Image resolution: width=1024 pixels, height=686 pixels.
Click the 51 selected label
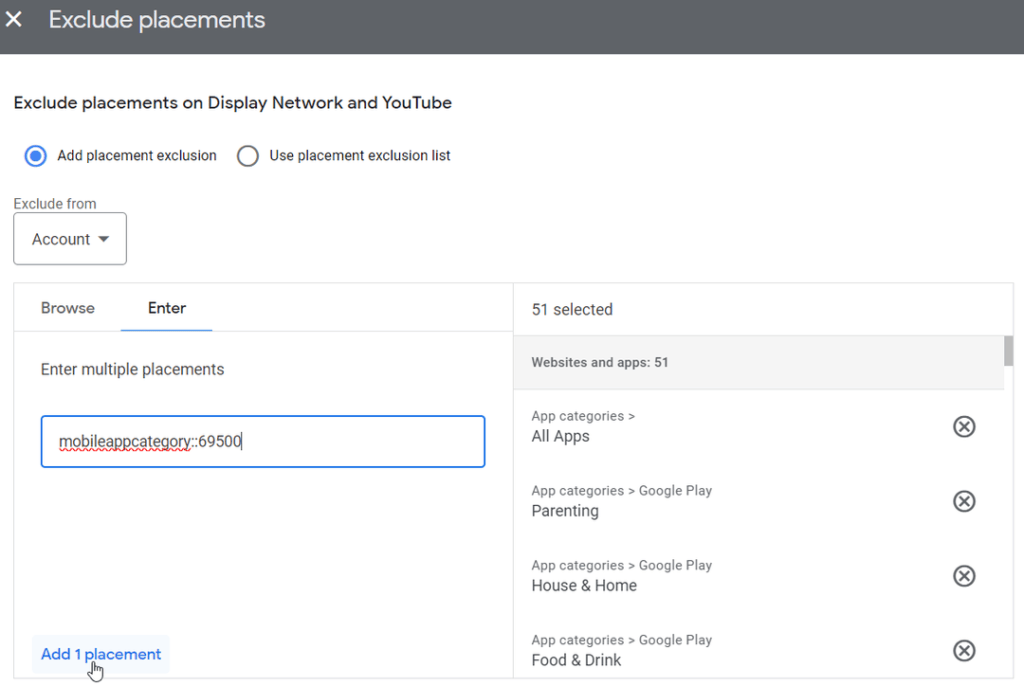click(572, 310)
